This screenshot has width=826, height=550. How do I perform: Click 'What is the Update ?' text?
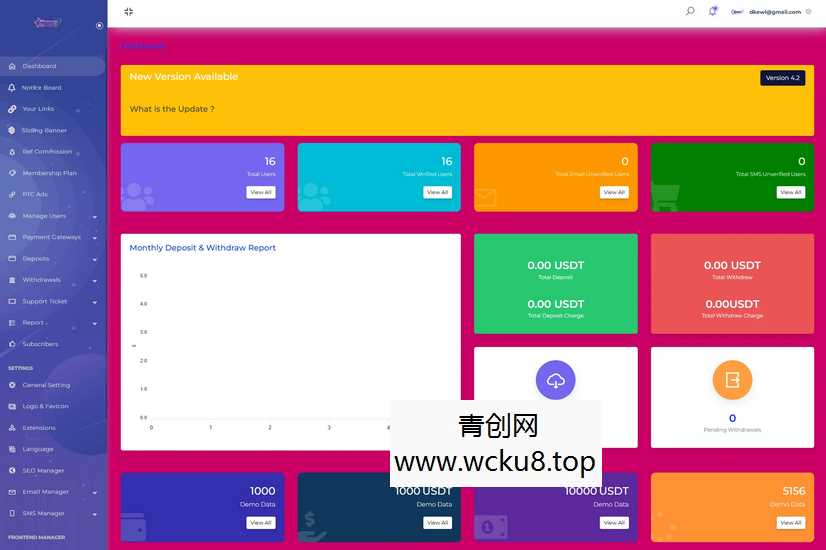(x=172, y=109)
